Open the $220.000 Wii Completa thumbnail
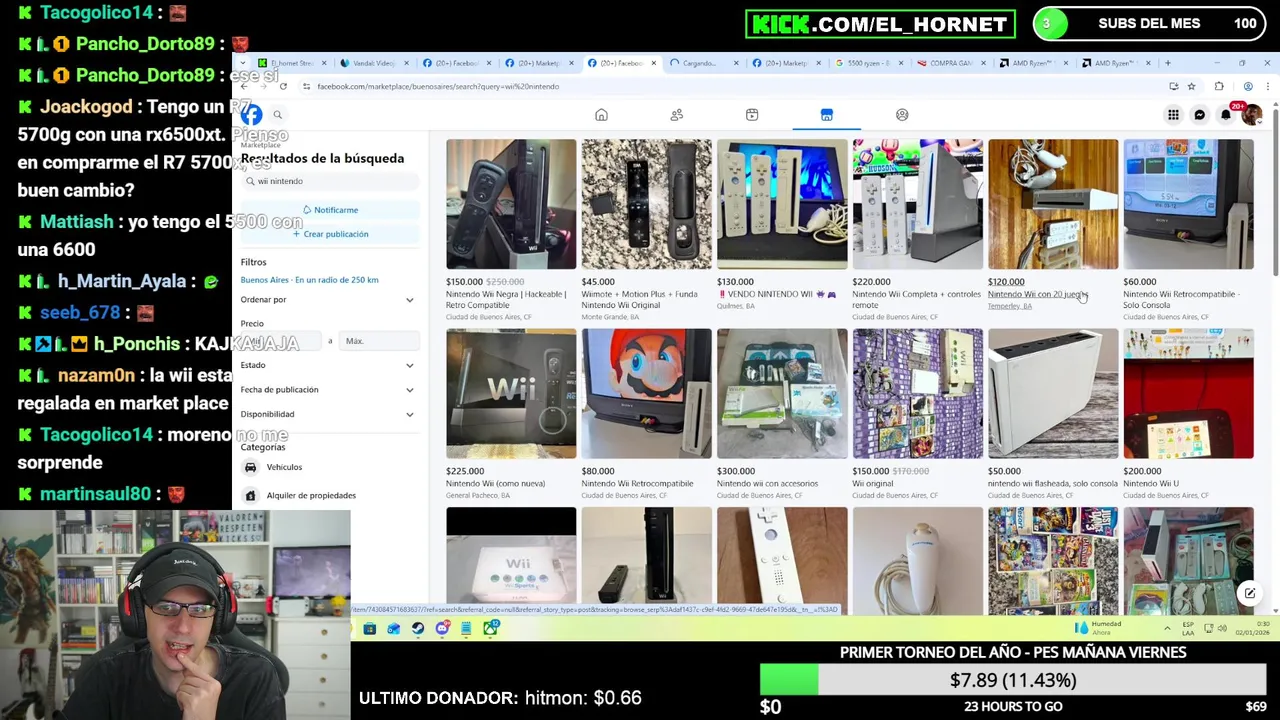This screenshot has width=1280, height=720. tap(917, 204)
